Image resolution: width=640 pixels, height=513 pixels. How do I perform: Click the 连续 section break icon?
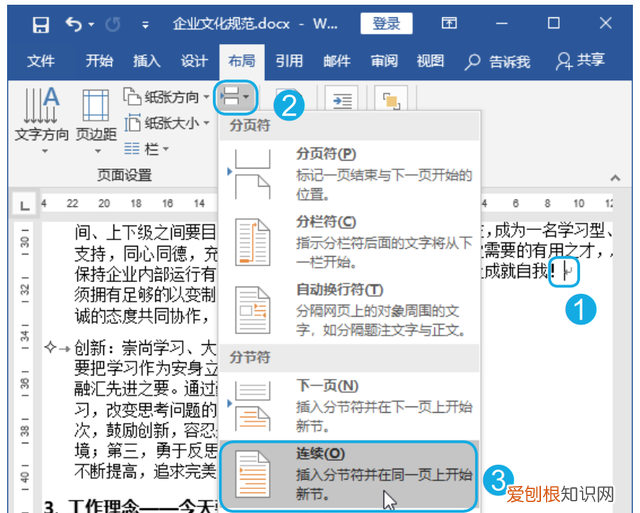[252, 473]
